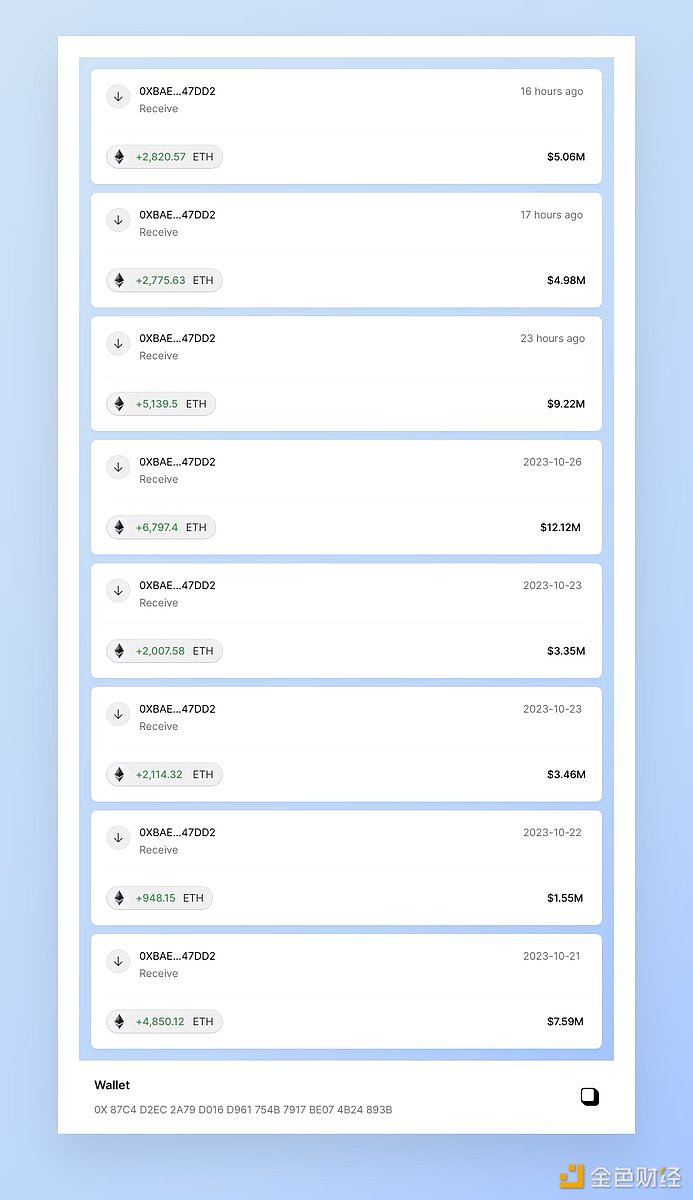The image size is (693, 1200).
Task: Click receive arrow icon for 2023-10-26 transaction
Action: tap(119, 467)
